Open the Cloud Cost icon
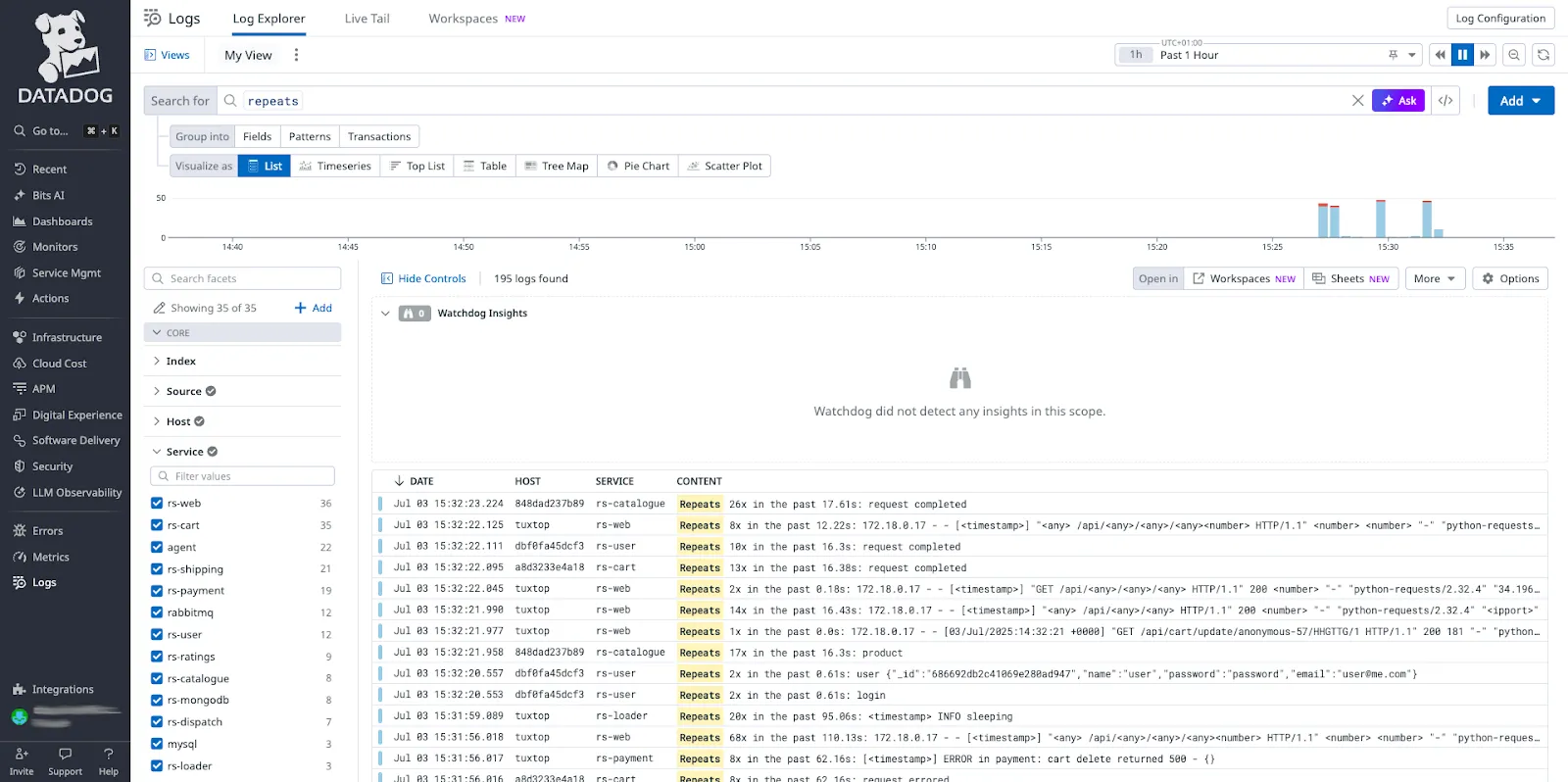This screenshot has width=1568, height=782. point(20,364)
